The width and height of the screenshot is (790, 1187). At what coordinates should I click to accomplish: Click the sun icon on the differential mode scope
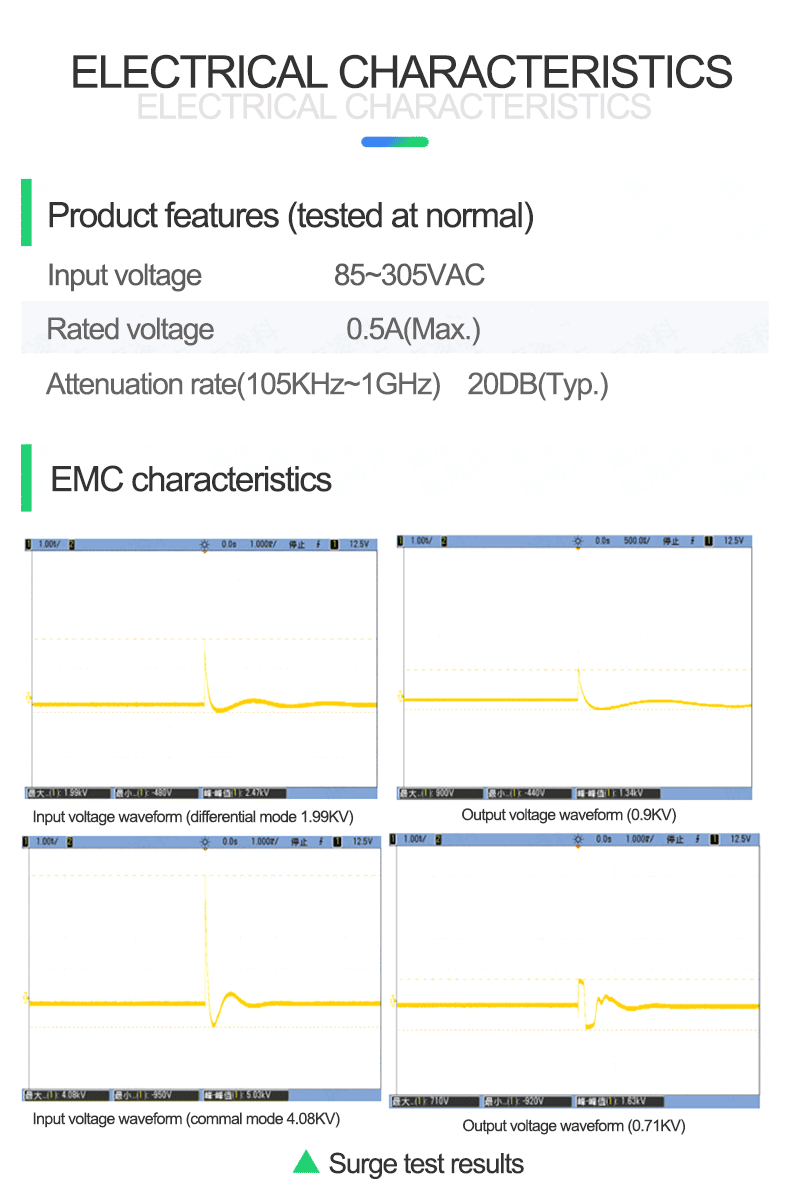tap(204, 545)
